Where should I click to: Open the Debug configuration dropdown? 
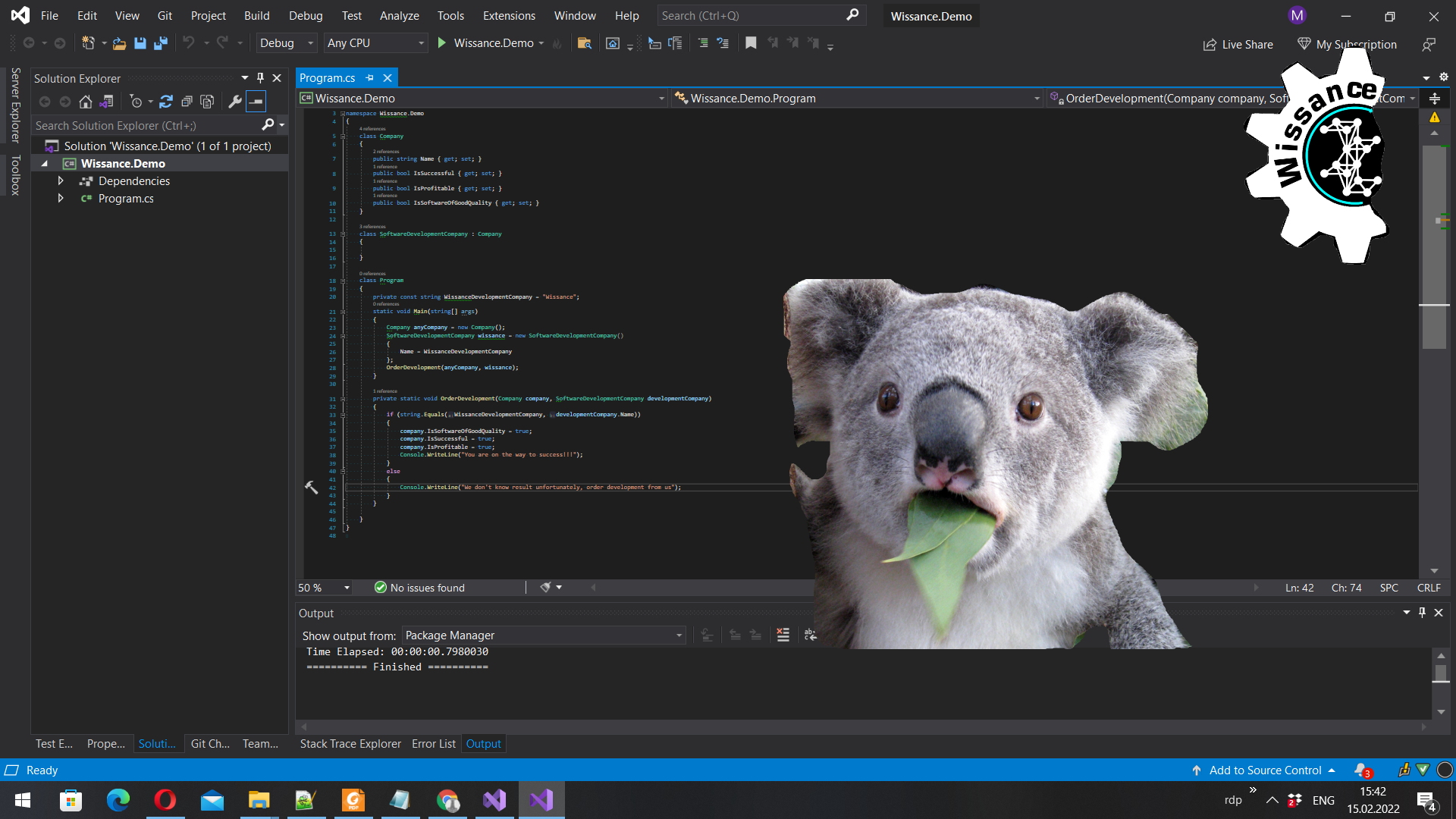(286, 43)
